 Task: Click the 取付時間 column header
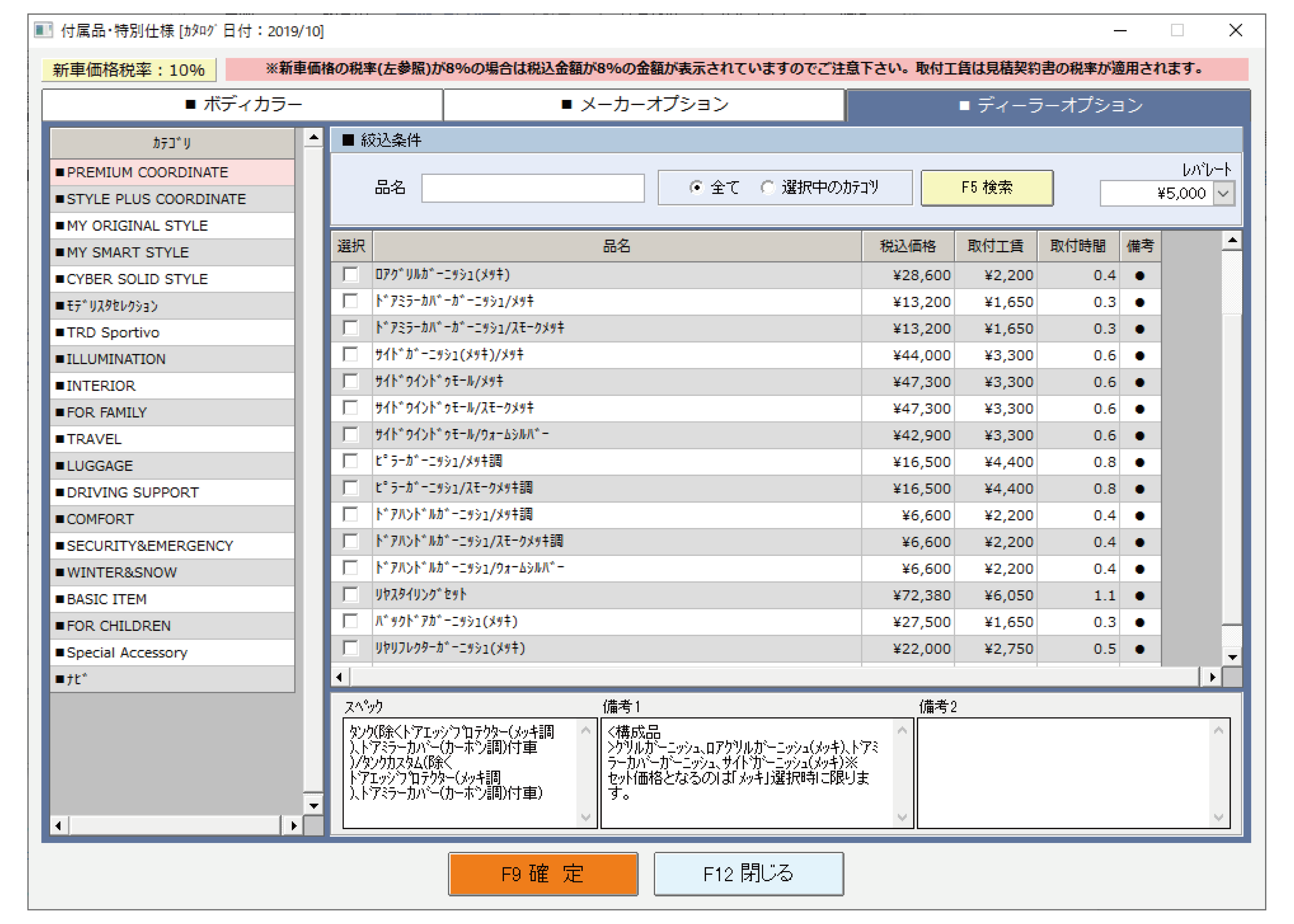pos(1078,246)
